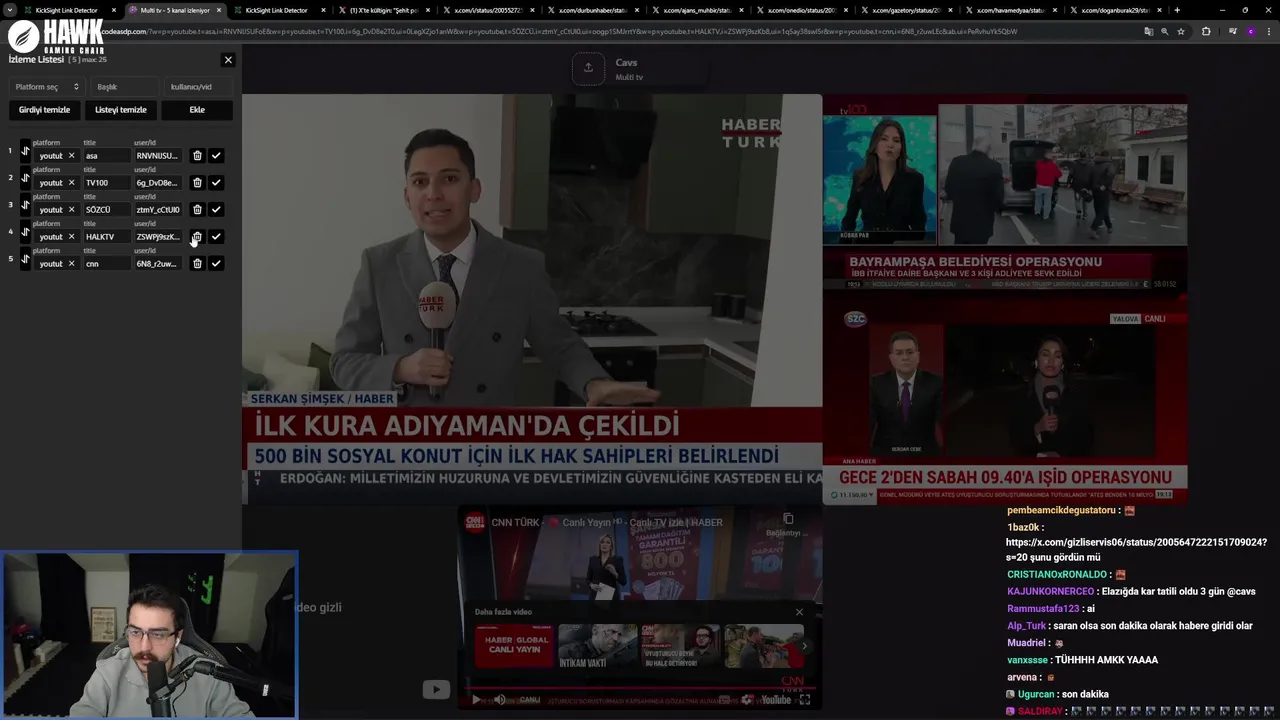Open a new browser tab
Image resolution: width=1280 pixels, height=720 pixels.
pos(1177,10)
